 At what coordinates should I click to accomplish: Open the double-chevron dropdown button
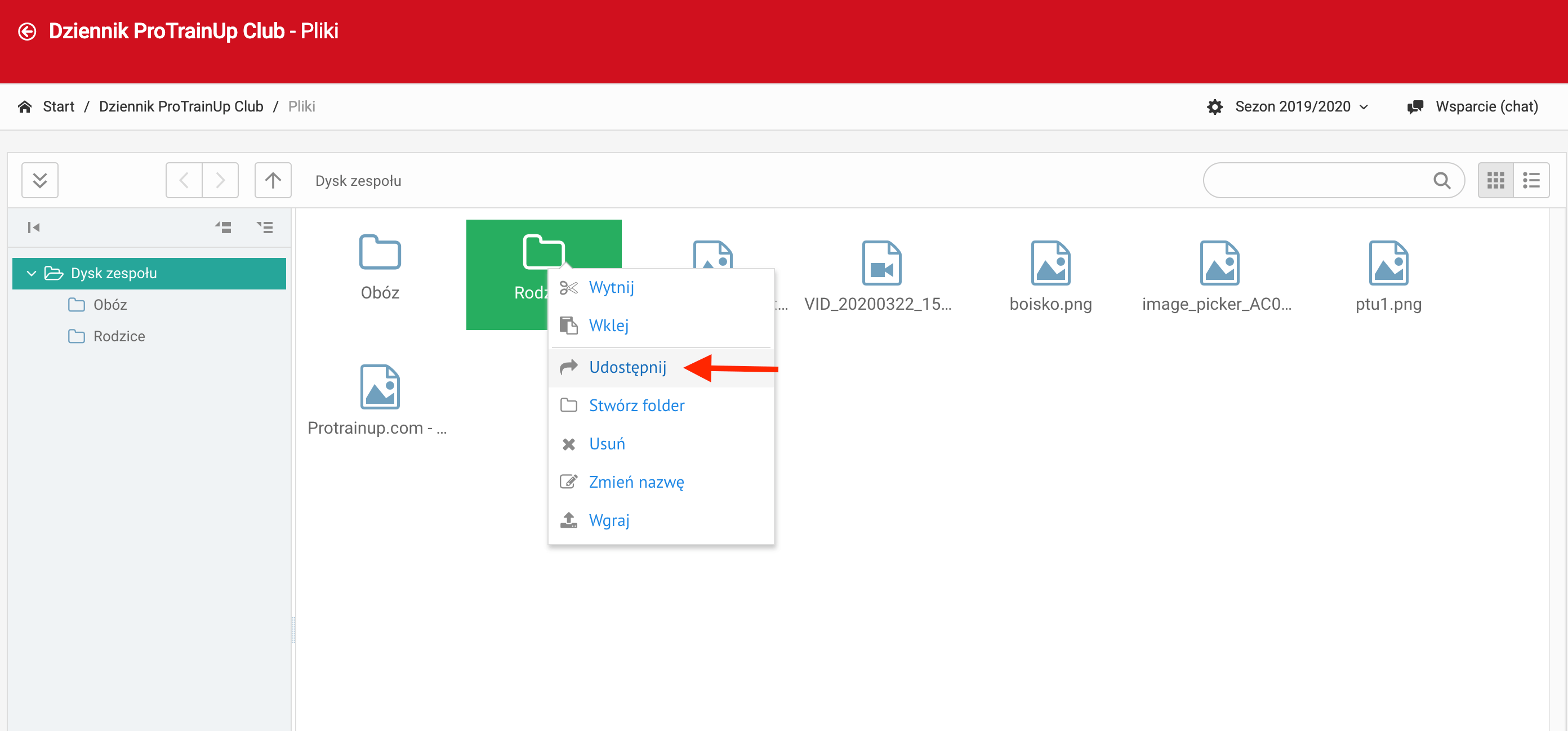click(x=40, y=180)
